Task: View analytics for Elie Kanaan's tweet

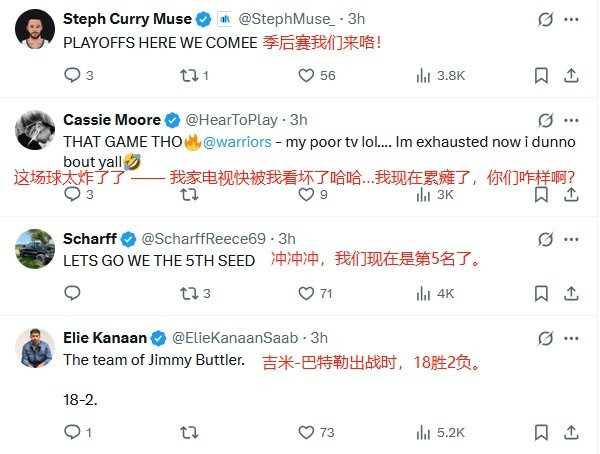Action: point(423,433)
